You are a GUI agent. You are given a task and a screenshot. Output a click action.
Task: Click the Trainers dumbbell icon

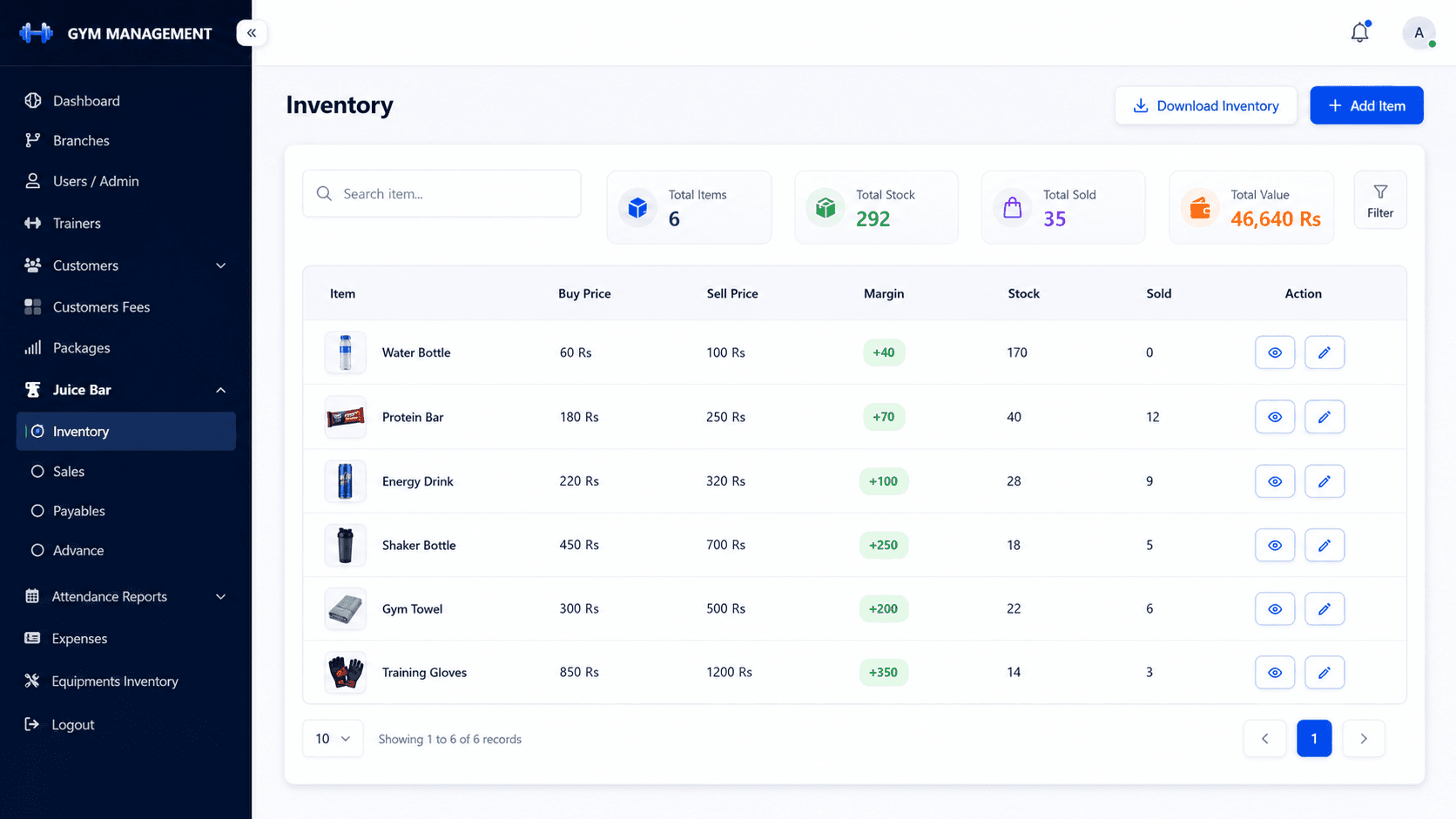pos(33,223)
